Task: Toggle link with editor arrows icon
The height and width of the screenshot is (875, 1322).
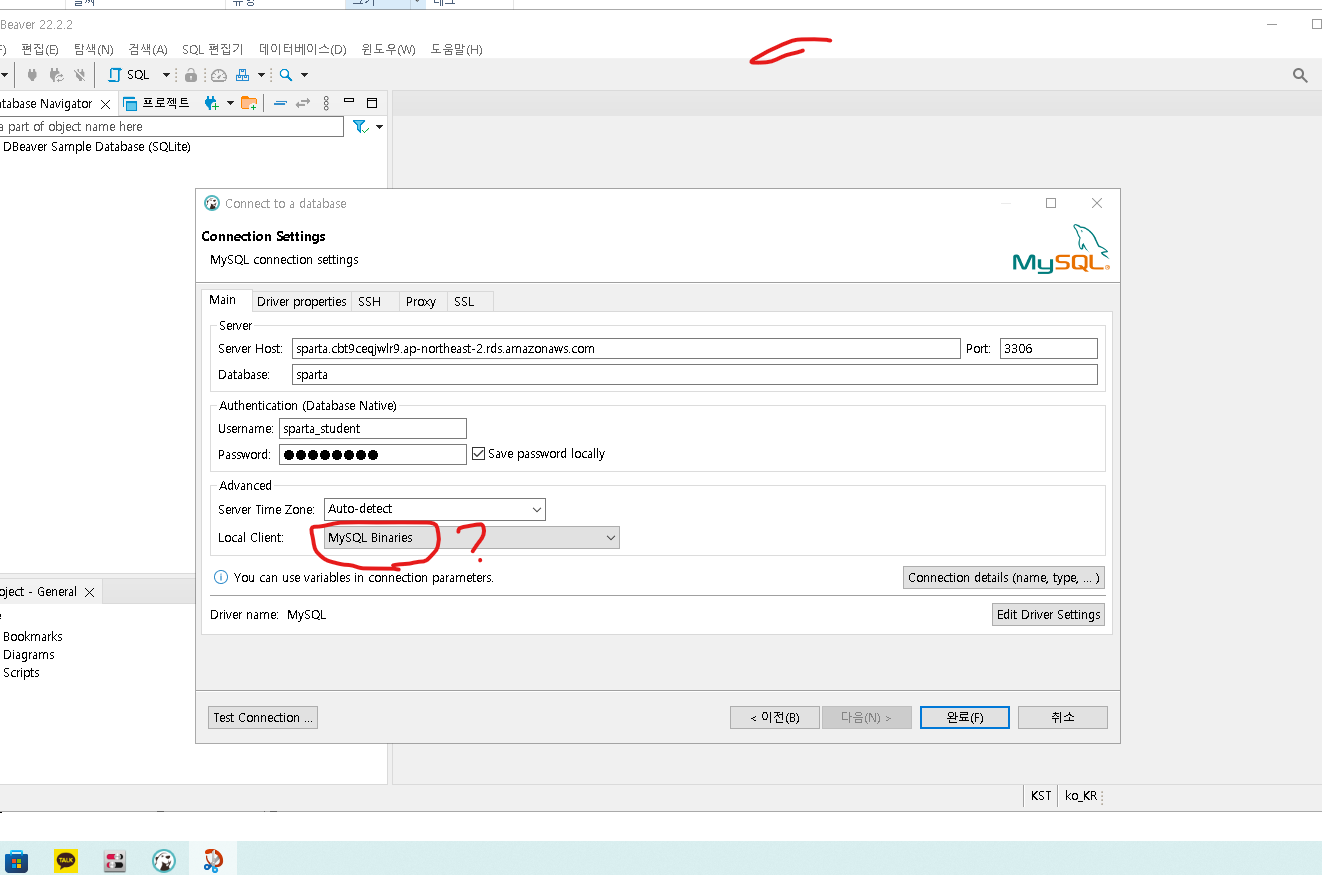Action: (302, 103)
